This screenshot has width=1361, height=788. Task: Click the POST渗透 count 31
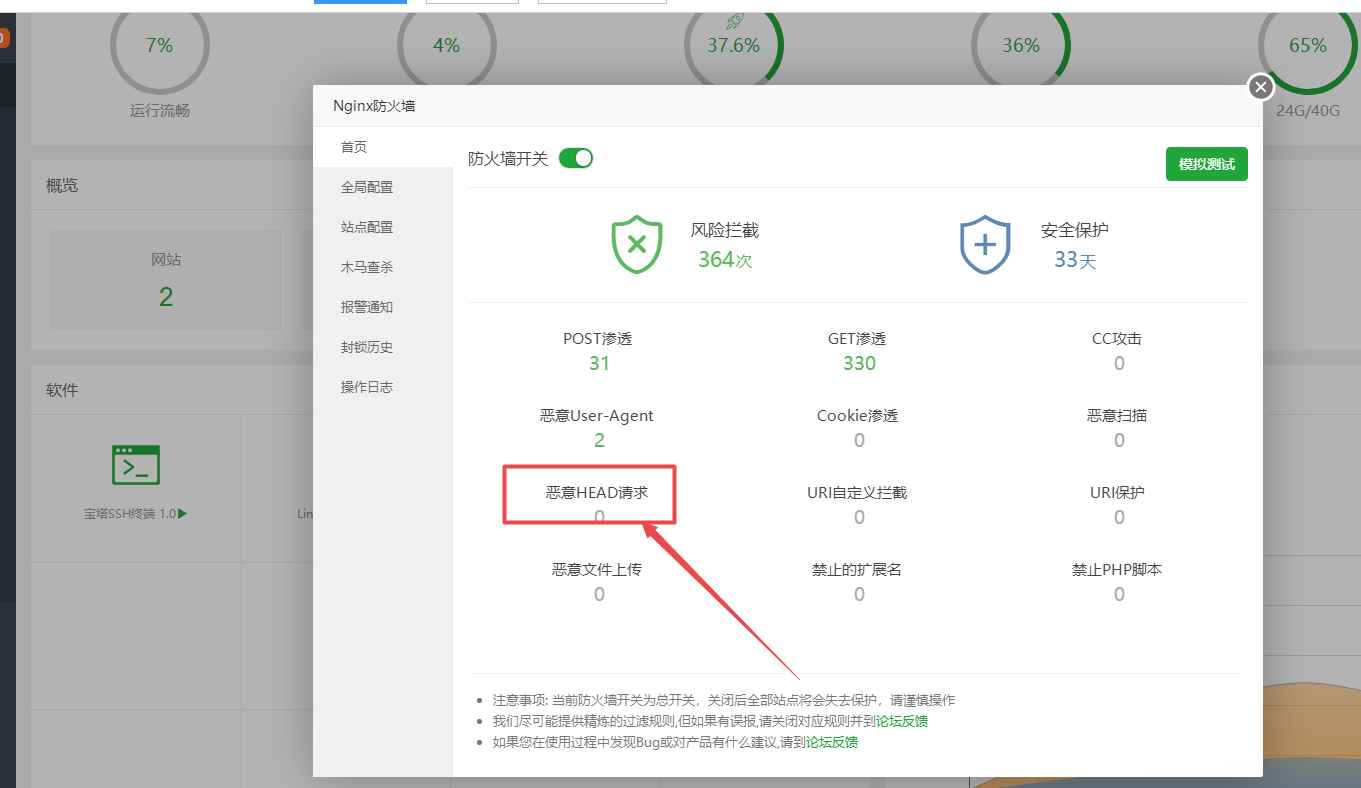coord(599,363)
